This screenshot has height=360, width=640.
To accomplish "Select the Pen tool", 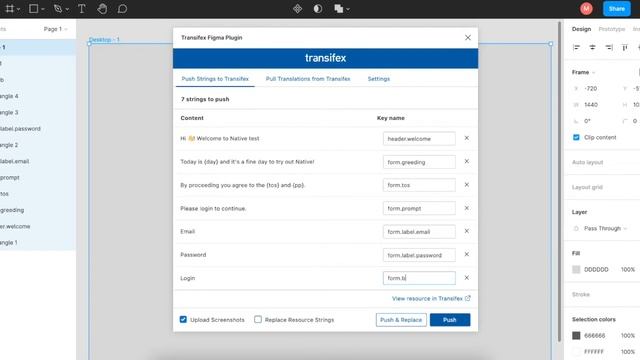I will pyautogui.click(x=58, y=9).
